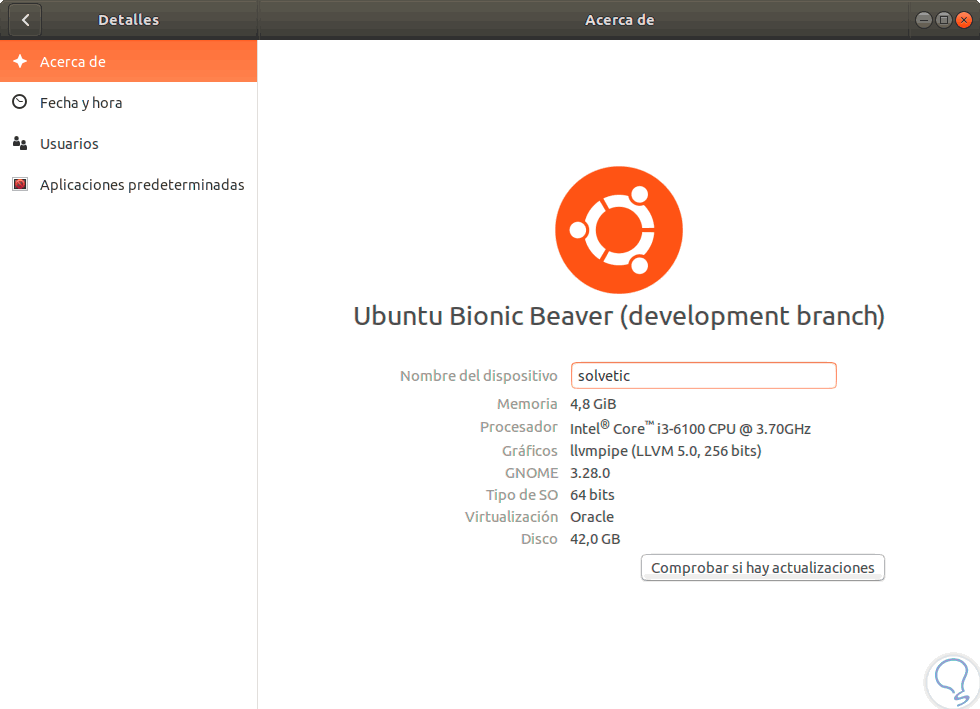Screen dimensions: 980x709
Task: Click the memory value 4,8 GiB
Action: (x=593, y=405)
